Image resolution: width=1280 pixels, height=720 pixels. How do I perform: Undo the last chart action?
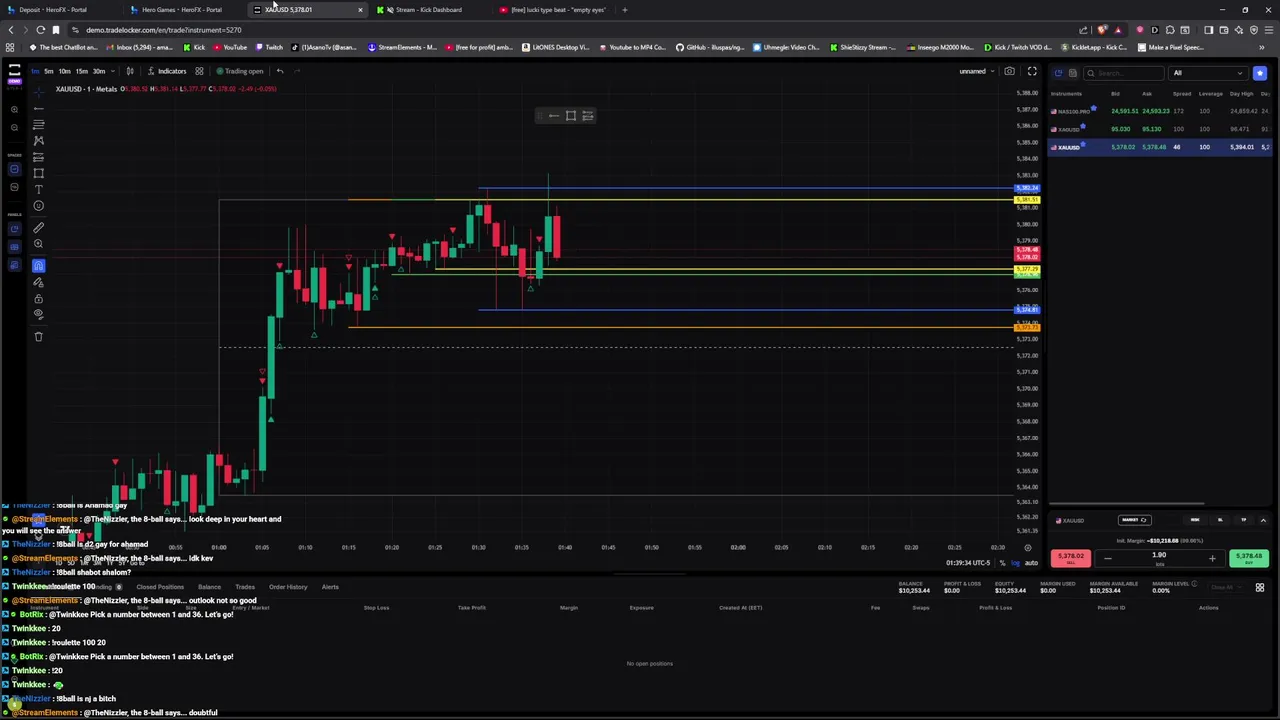(280, 71)
